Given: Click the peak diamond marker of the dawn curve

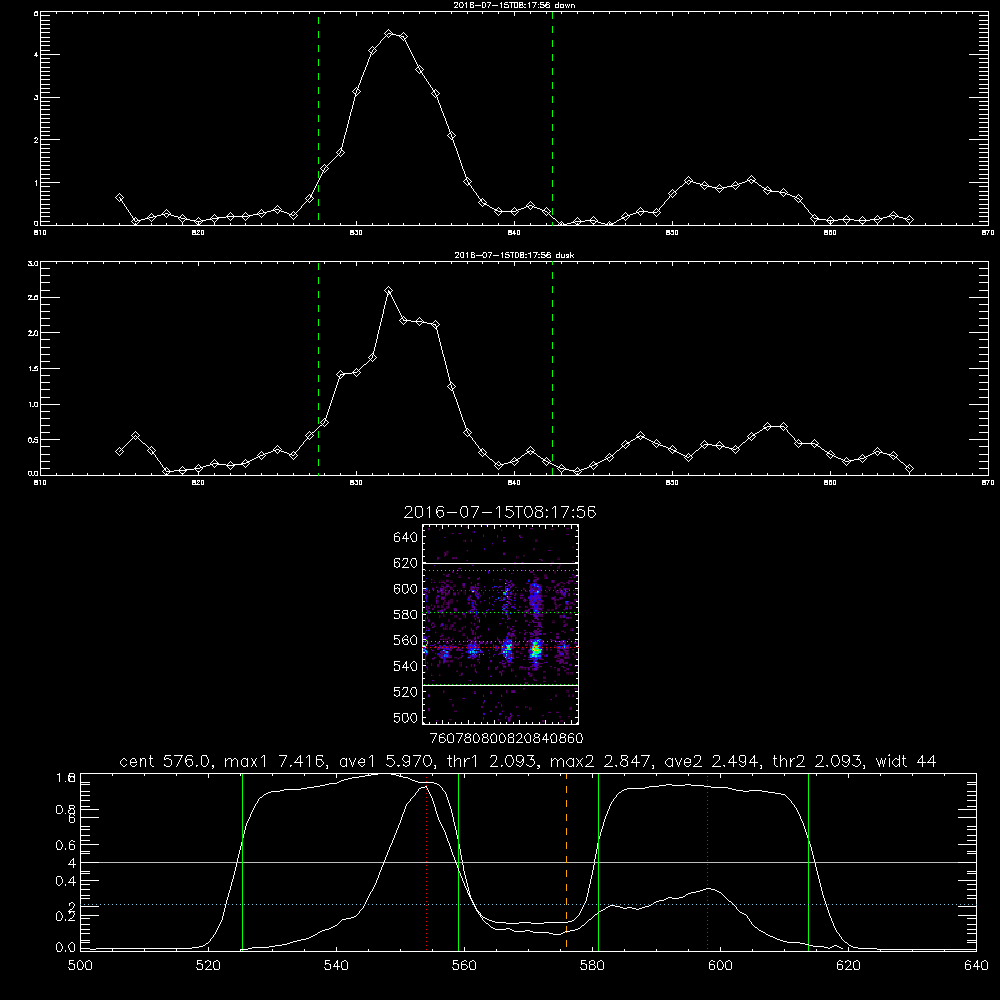Looking at the screenshot, I should click(x=388, y=33).
